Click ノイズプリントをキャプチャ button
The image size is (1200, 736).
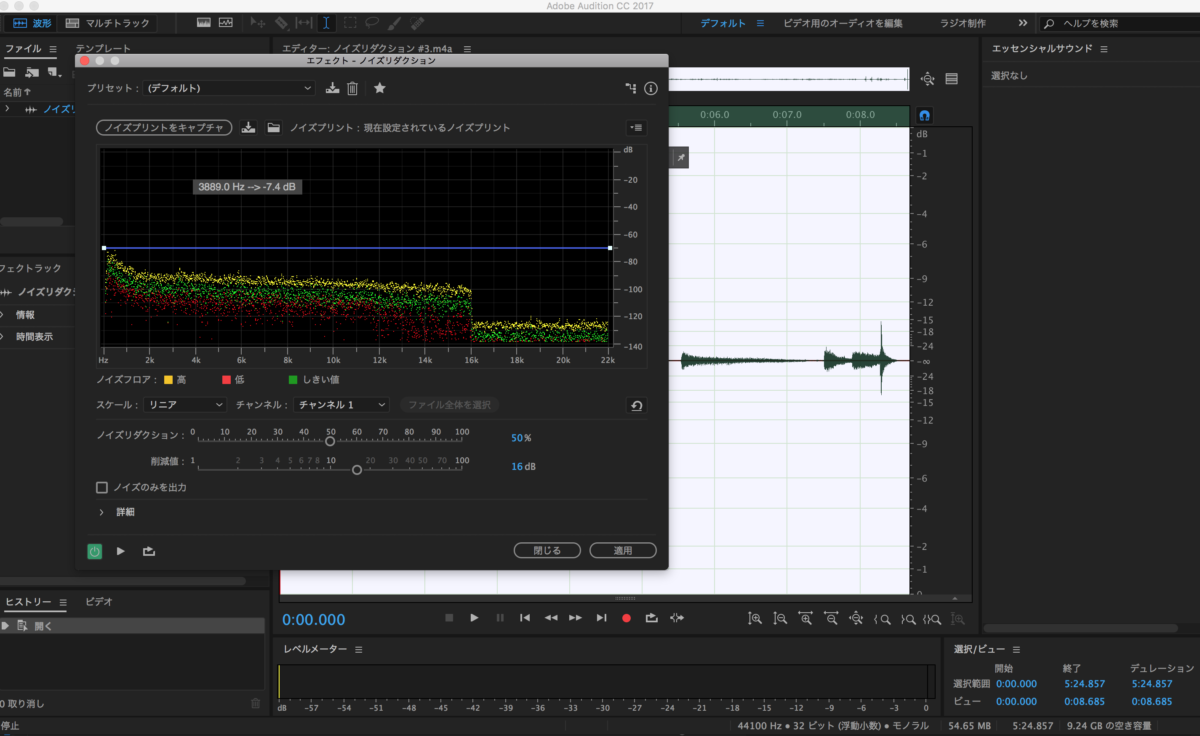[164, 128]
